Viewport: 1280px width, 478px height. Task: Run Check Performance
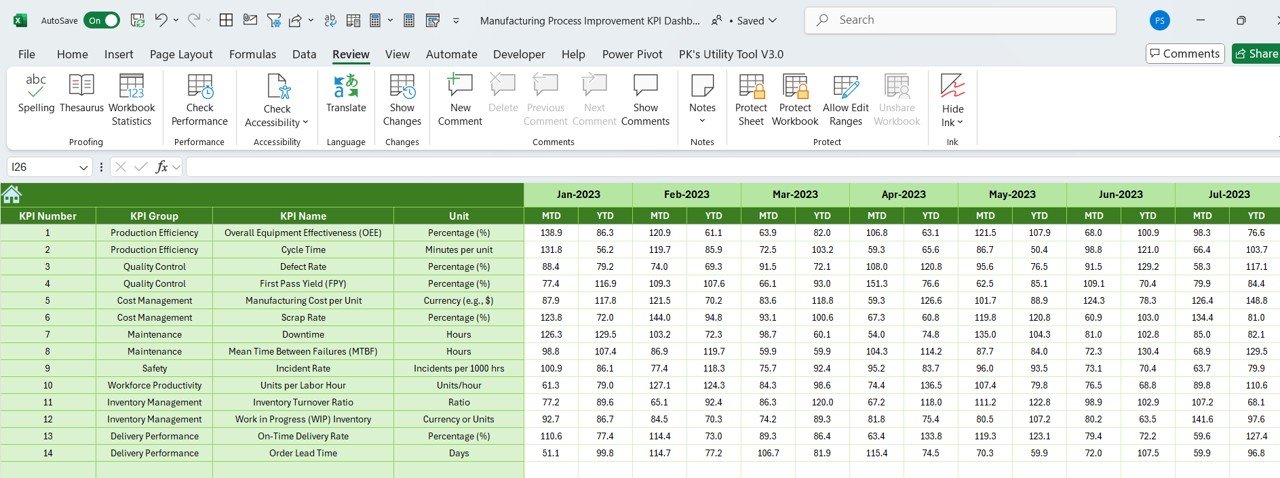pos(199,100)
